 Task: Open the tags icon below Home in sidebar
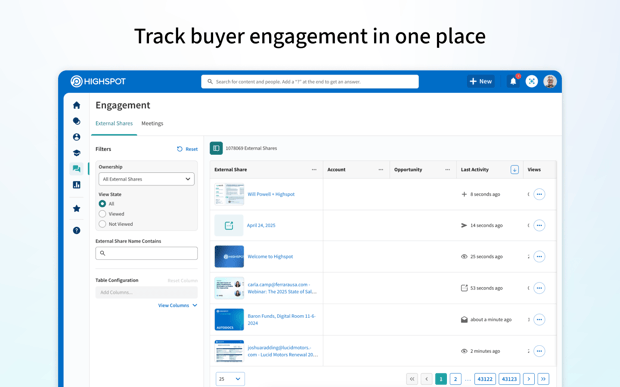(x=77, y=121)
